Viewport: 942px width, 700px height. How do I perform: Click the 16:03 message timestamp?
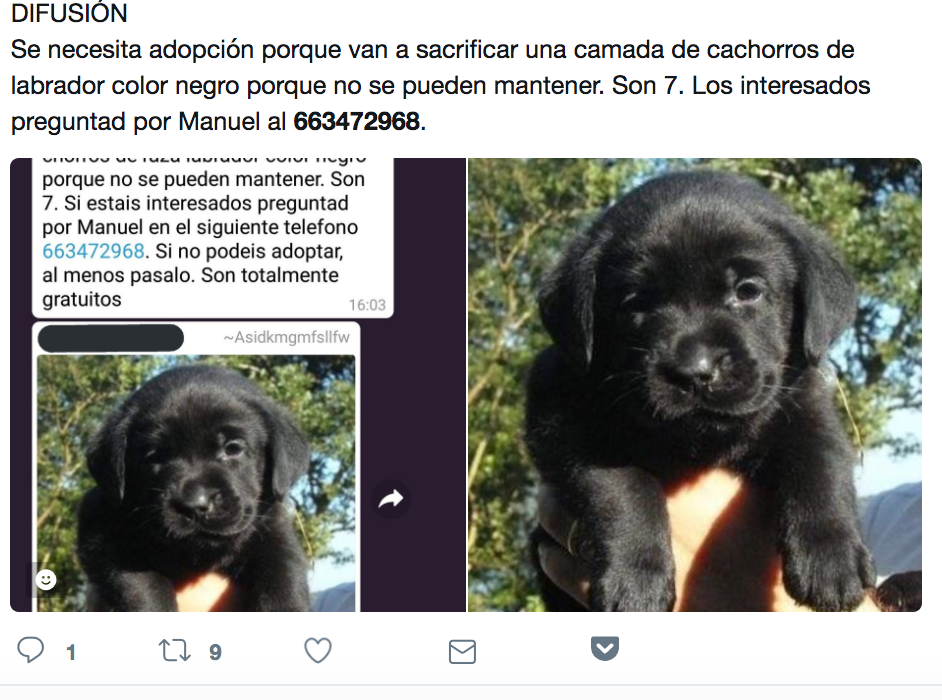click(x=367, y=305)
